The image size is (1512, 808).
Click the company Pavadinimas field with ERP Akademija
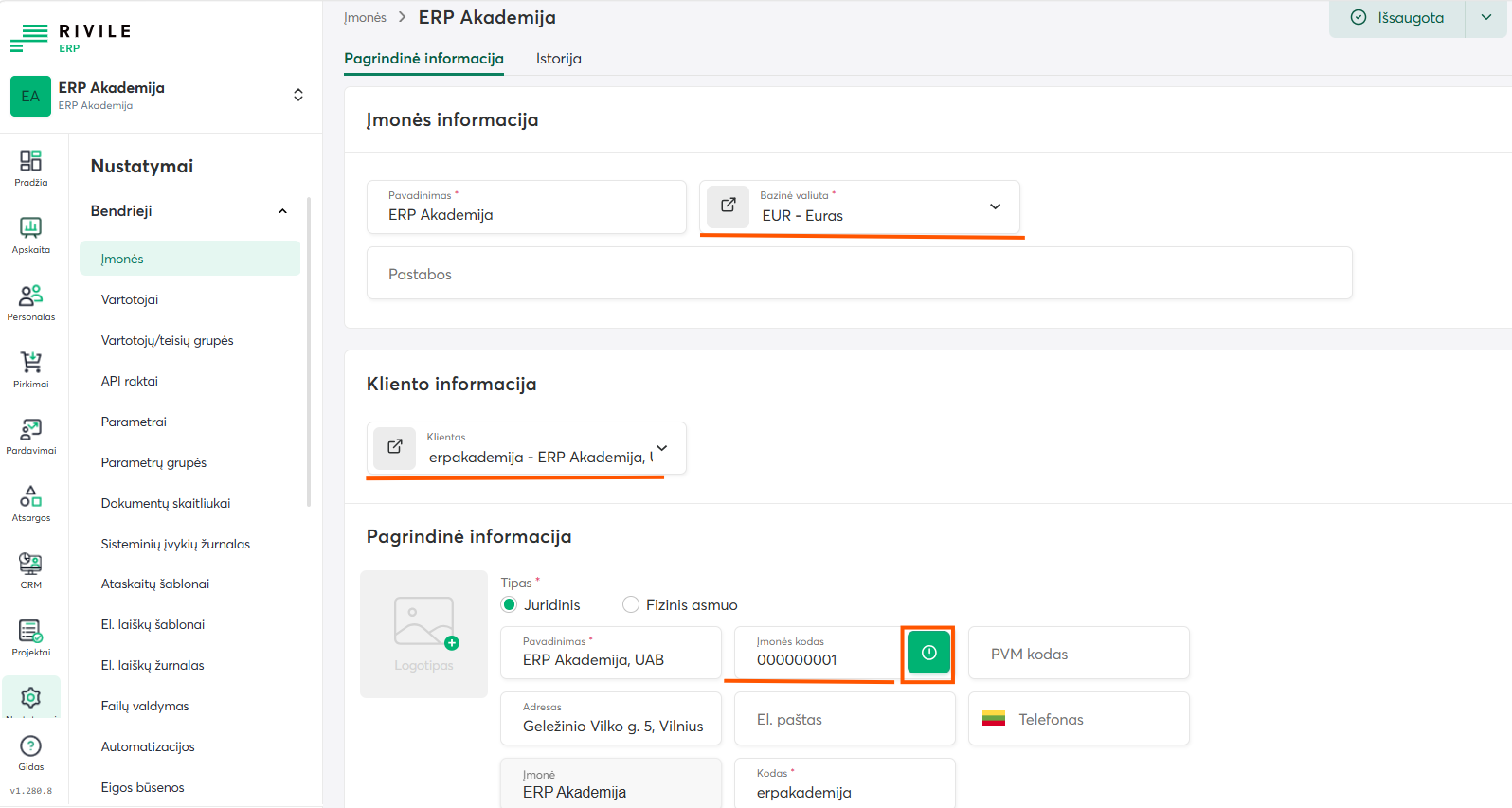527,206
